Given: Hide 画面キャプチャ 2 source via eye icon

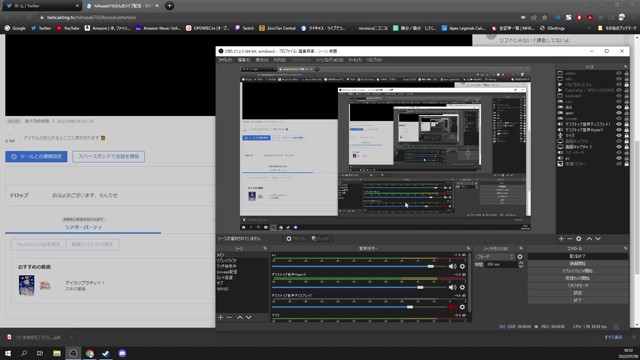Looking at the screenshot, I should 619,147.
